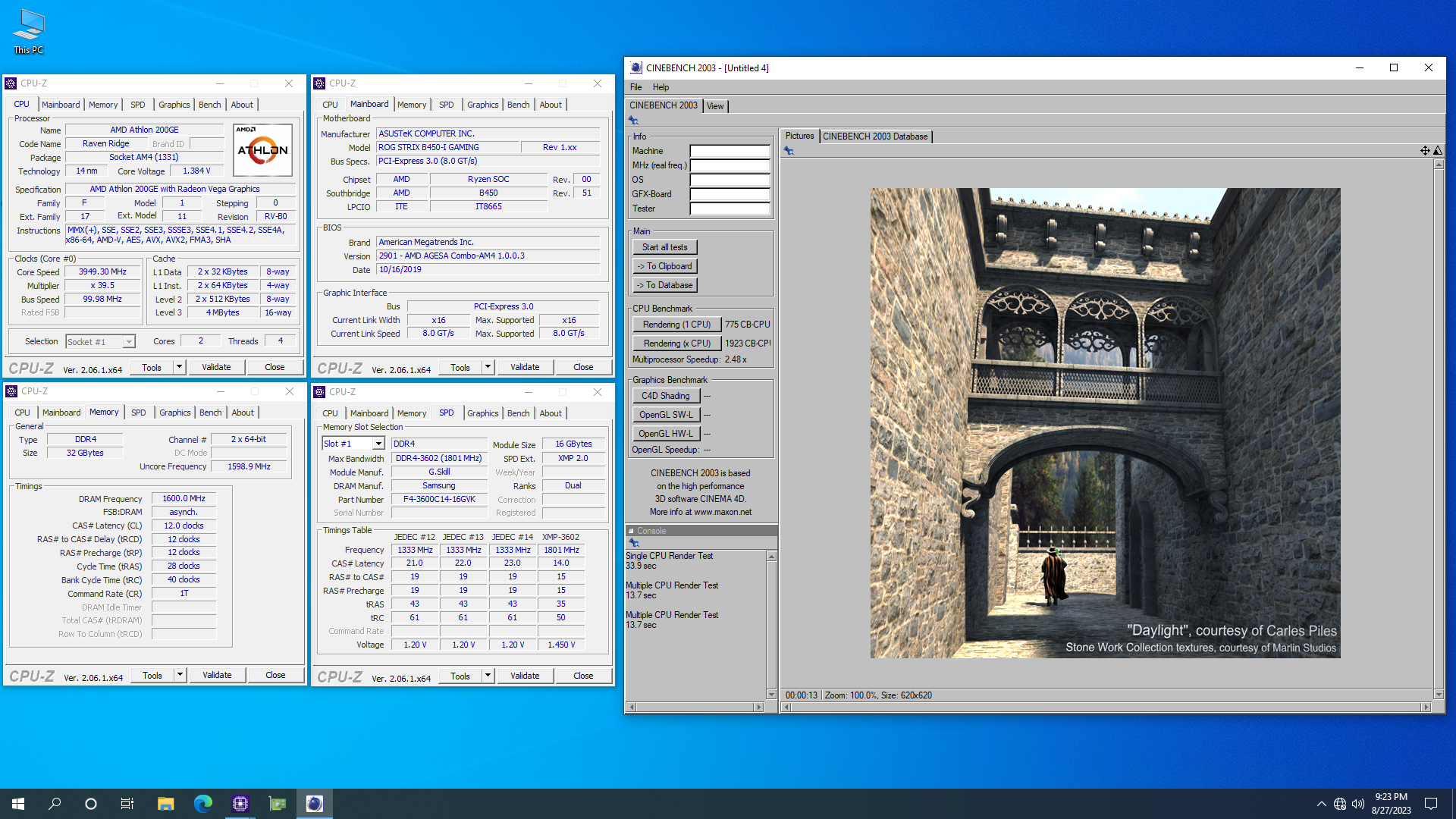Click the pin icon in the Console panel
The height and width of the screenshot is (819, 1456).
(x=633, y=543)
